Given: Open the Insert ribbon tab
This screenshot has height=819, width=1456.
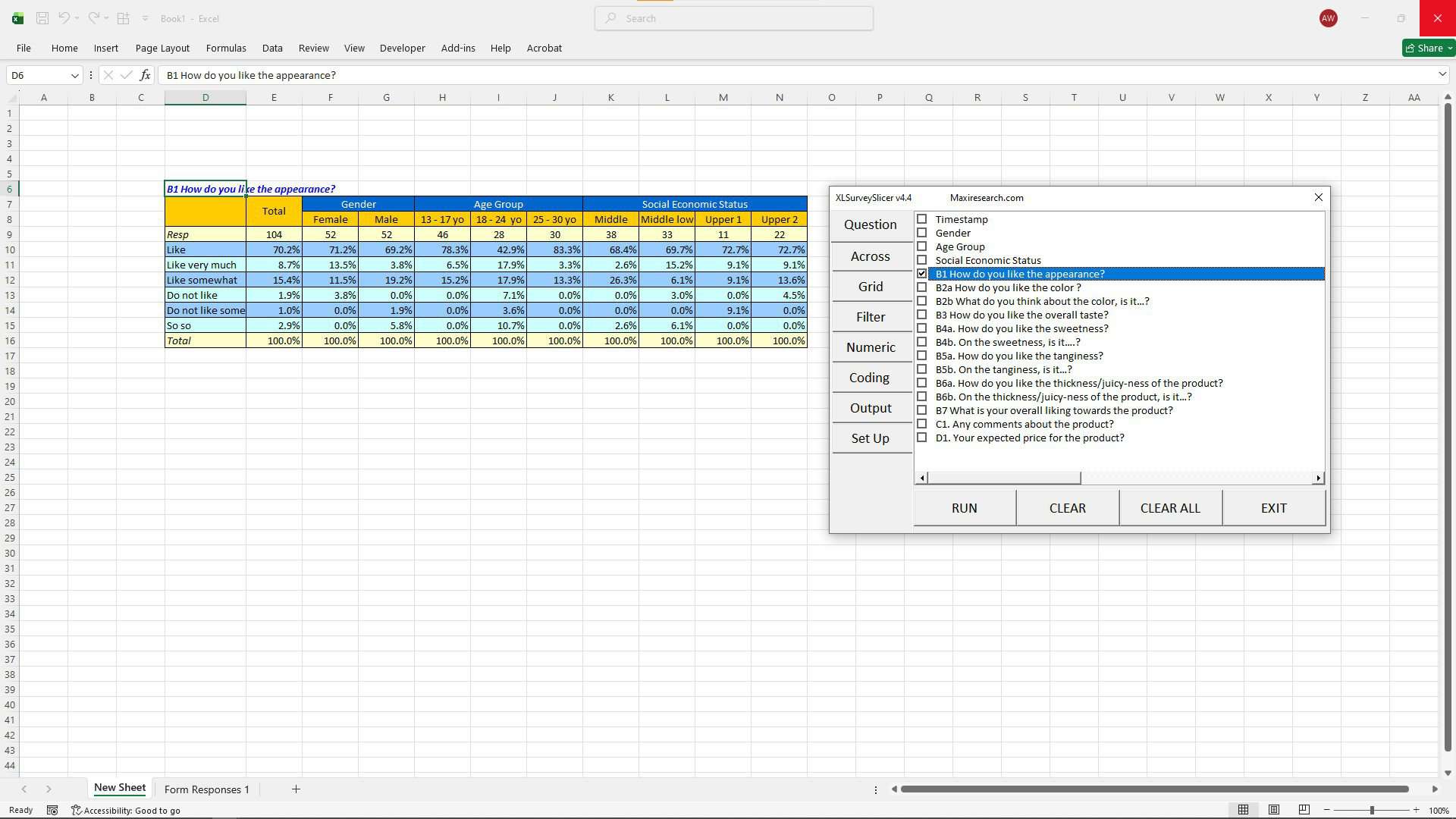Looking at the screenshot, I should pos(106,48).
